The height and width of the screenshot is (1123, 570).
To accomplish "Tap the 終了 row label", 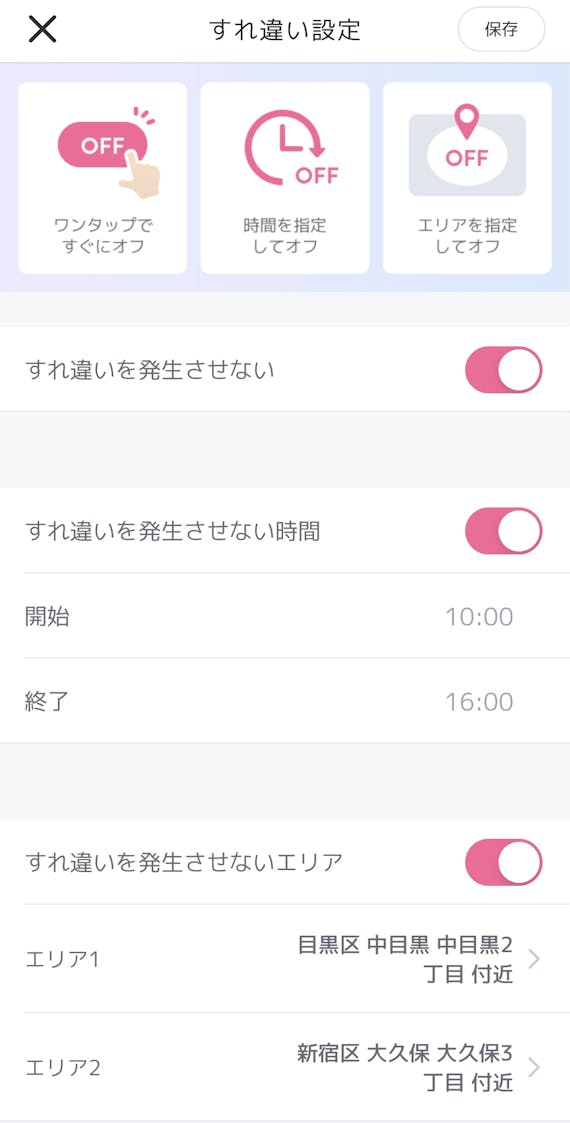I will pyautogui.click(x=47, y=701).
